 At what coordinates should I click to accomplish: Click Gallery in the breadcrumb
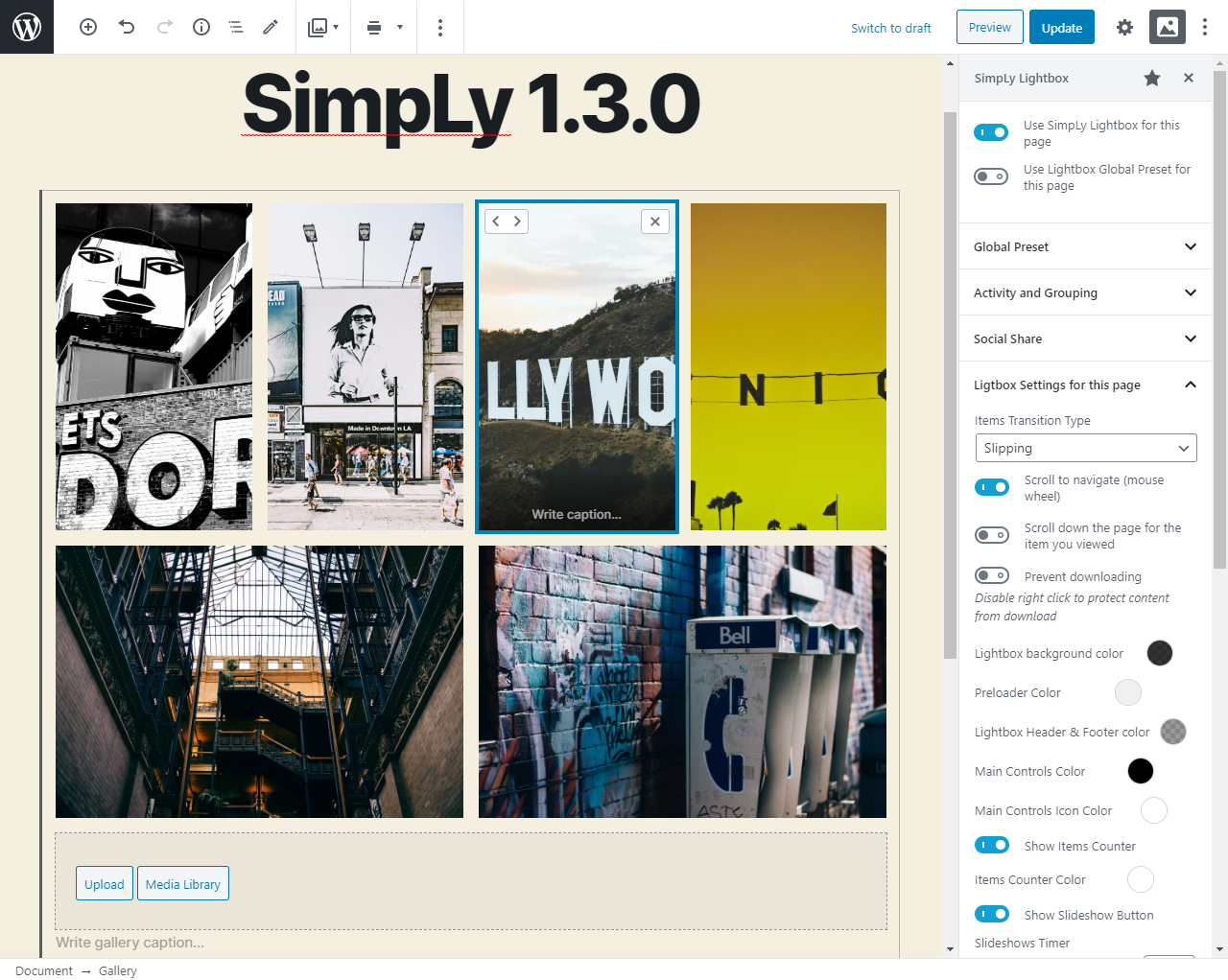tap(118, 970)
